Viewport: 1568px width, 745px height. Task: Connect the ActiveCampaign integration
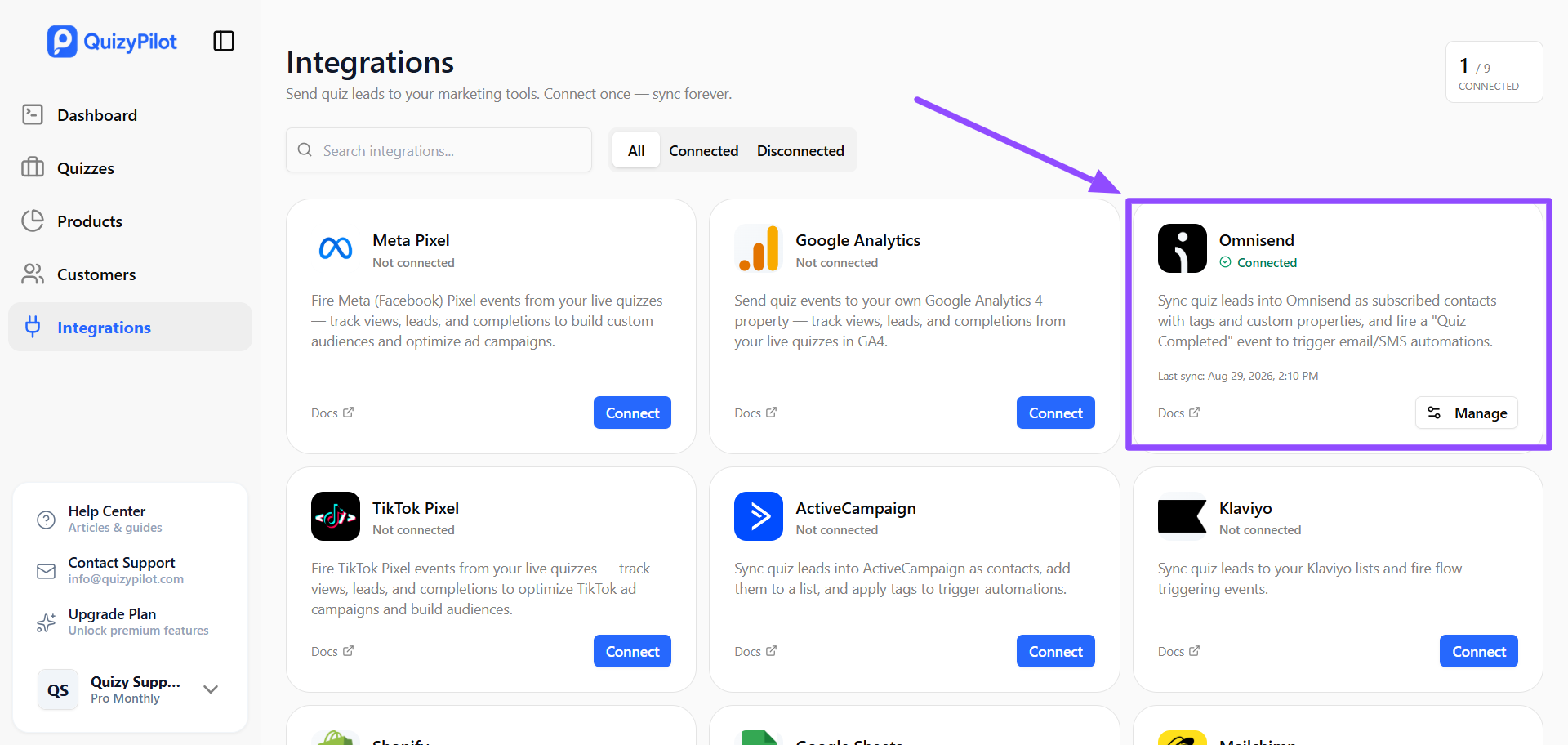[x=1055, y=651]
